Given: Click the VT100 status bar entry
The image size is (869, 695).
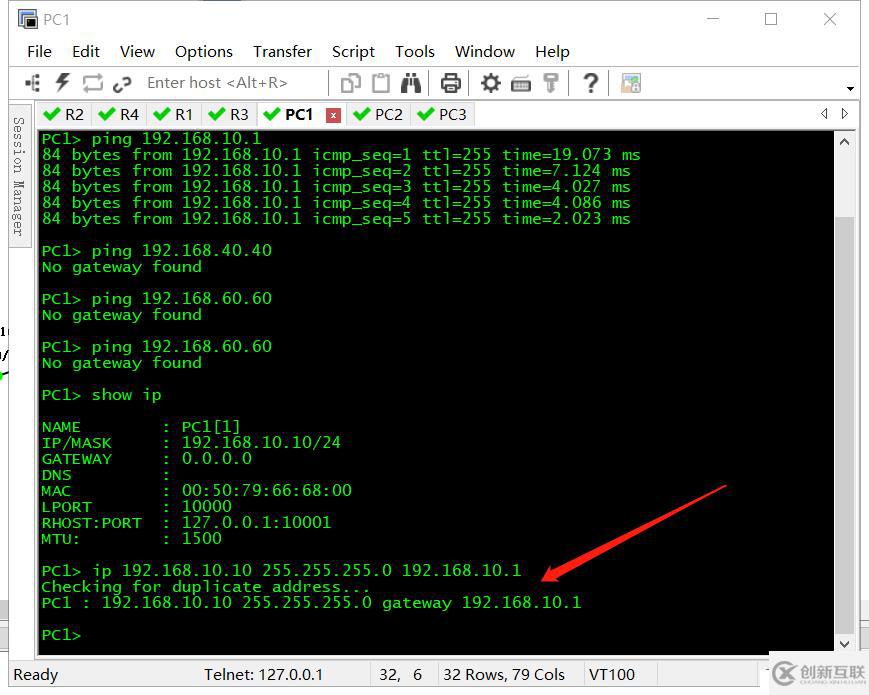Looking at the screenshot, I should point(612,674).
